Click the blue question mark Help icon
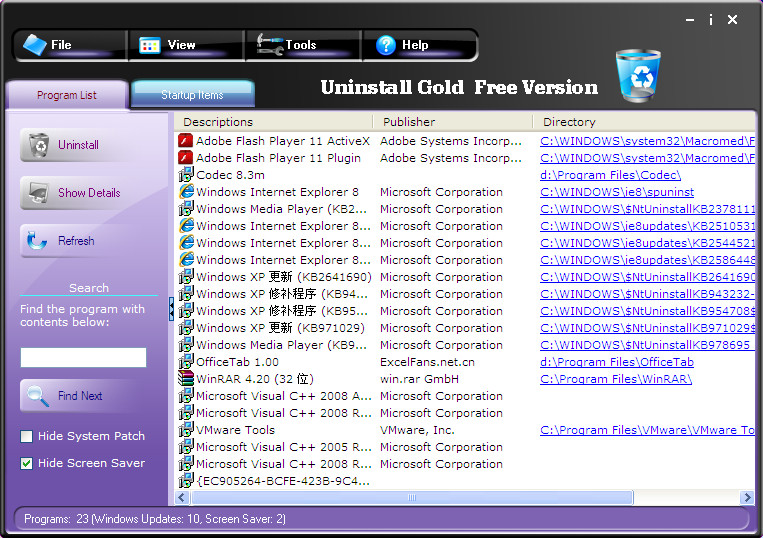Image resolution: width=763 pixels, height=538 pixels. [386, 45]
